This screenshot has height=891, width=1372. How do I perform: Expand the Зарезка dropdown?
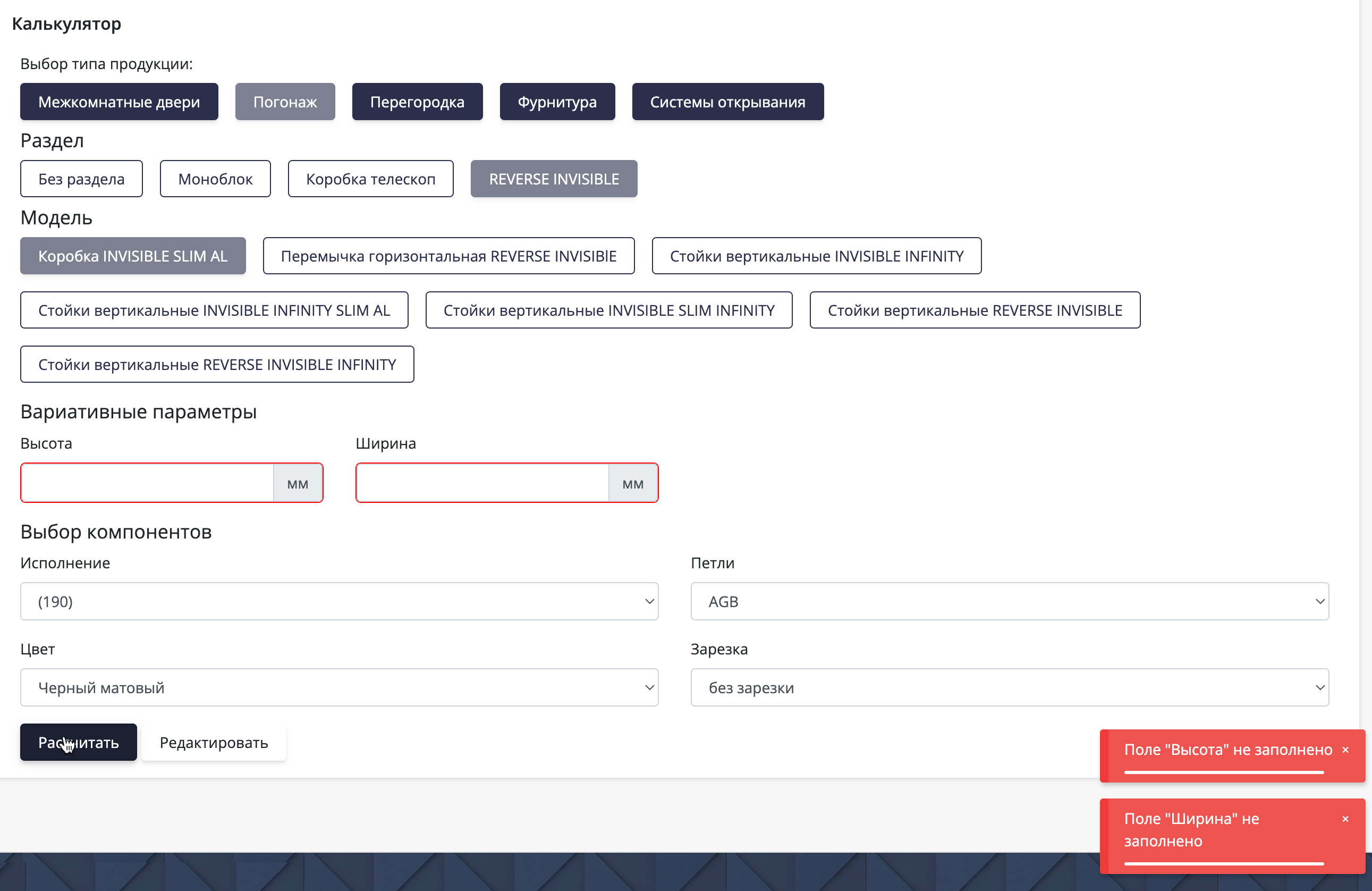click(1010, 687)
